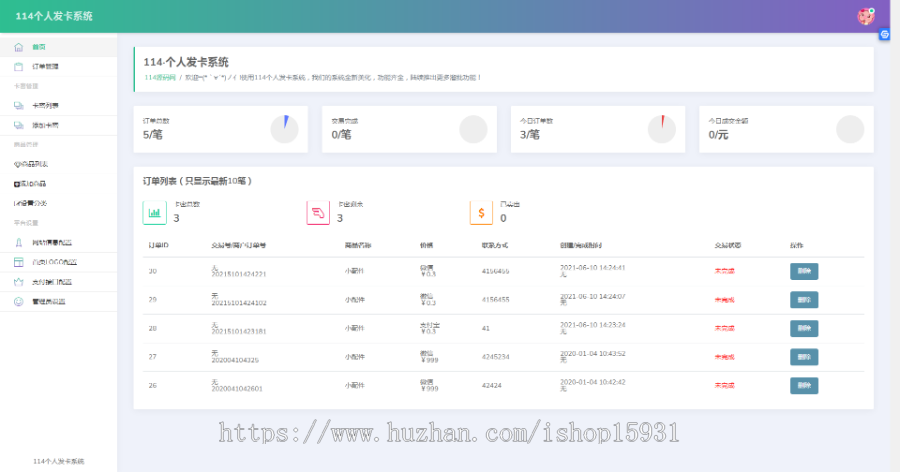
Task: Click the admin settings smiley icon
Action: coord(18,301)
